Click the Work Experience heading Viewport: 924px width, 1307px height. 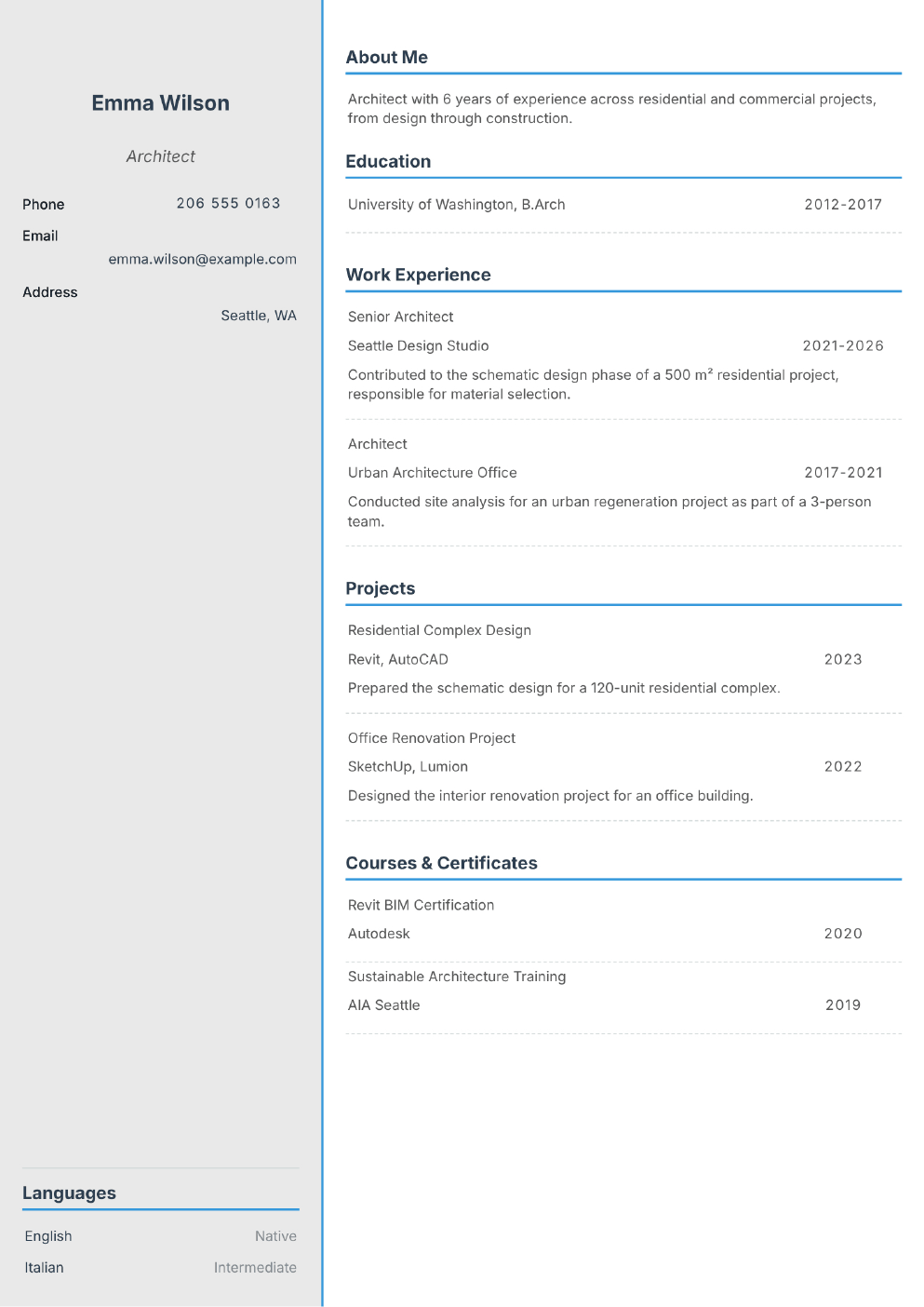pos(419,276)
